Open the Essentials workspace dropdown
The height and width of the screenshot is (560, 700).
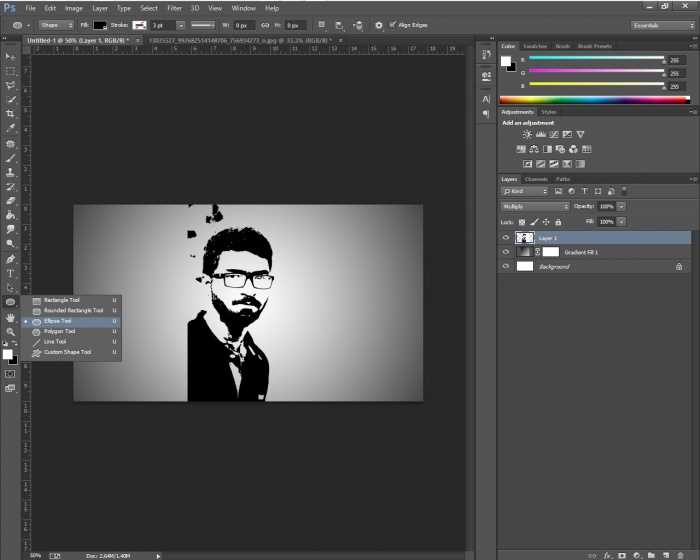[662, 24]
